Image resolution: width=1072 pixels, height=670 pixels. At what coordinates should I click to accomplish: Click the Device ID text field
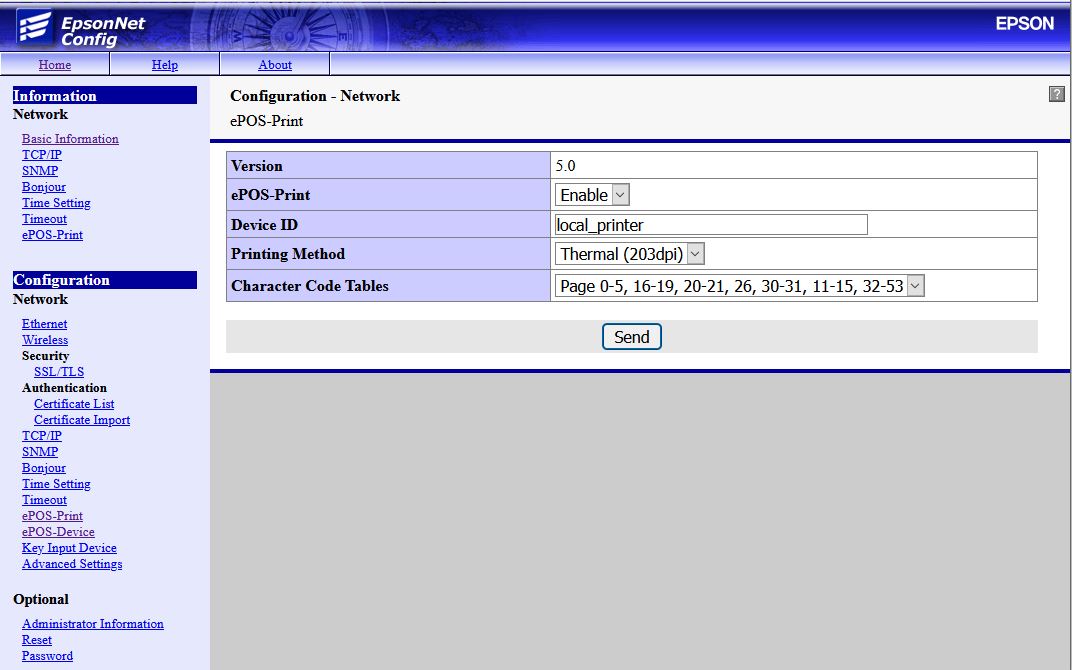[x=711, y=225]
